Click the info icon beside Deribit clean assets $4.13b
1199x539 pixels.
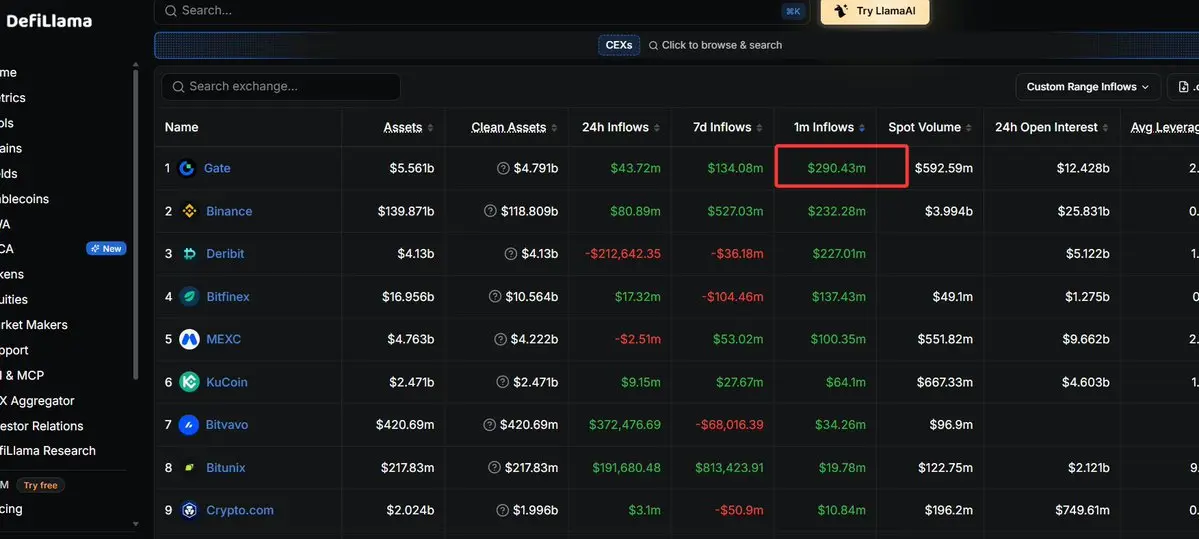tap(511, 254)
